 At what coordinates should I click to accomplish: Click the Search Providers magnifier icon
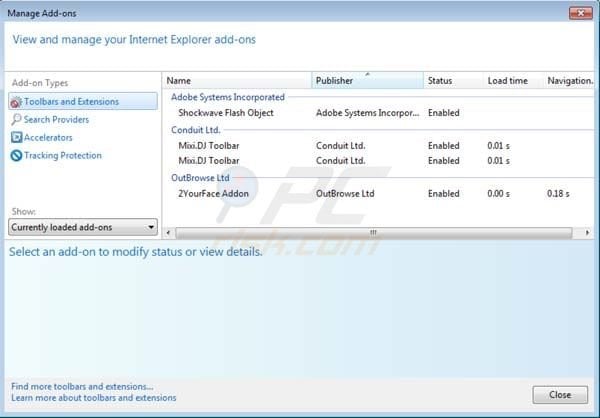tap(16, 119)
